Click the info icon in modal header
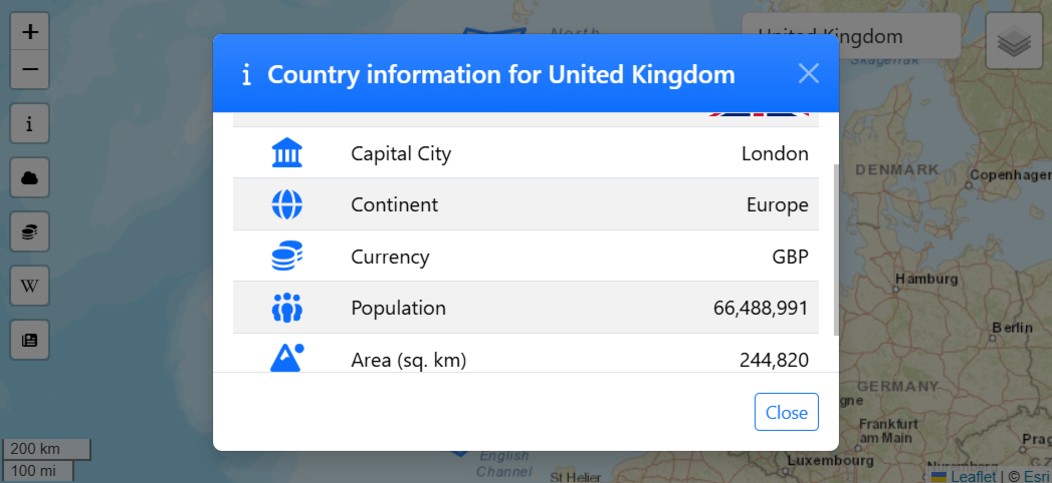 [246, 75]
